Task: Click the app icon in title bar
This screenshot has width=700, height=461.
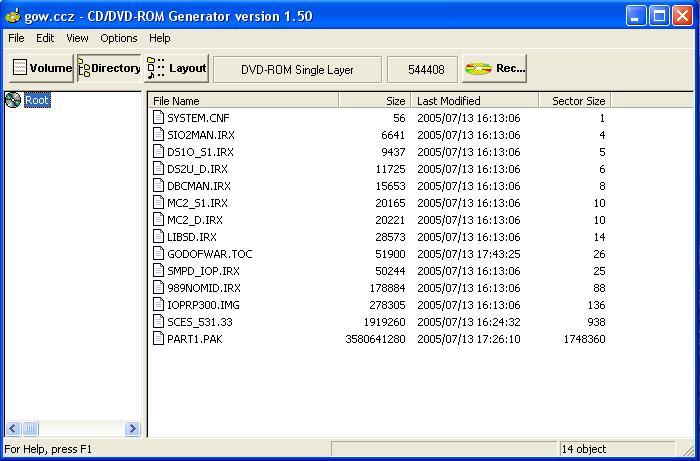Action: pos(12,16)
